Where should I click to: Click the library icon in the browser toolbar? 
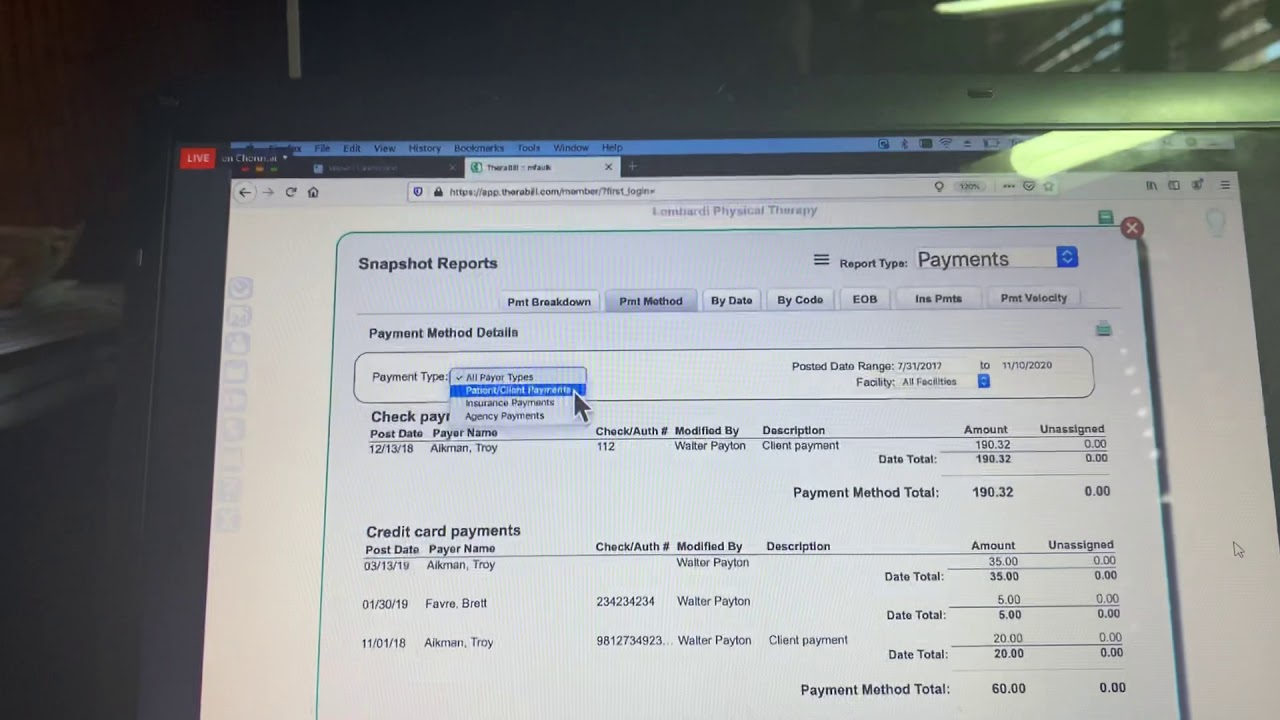coord(1152,185)
